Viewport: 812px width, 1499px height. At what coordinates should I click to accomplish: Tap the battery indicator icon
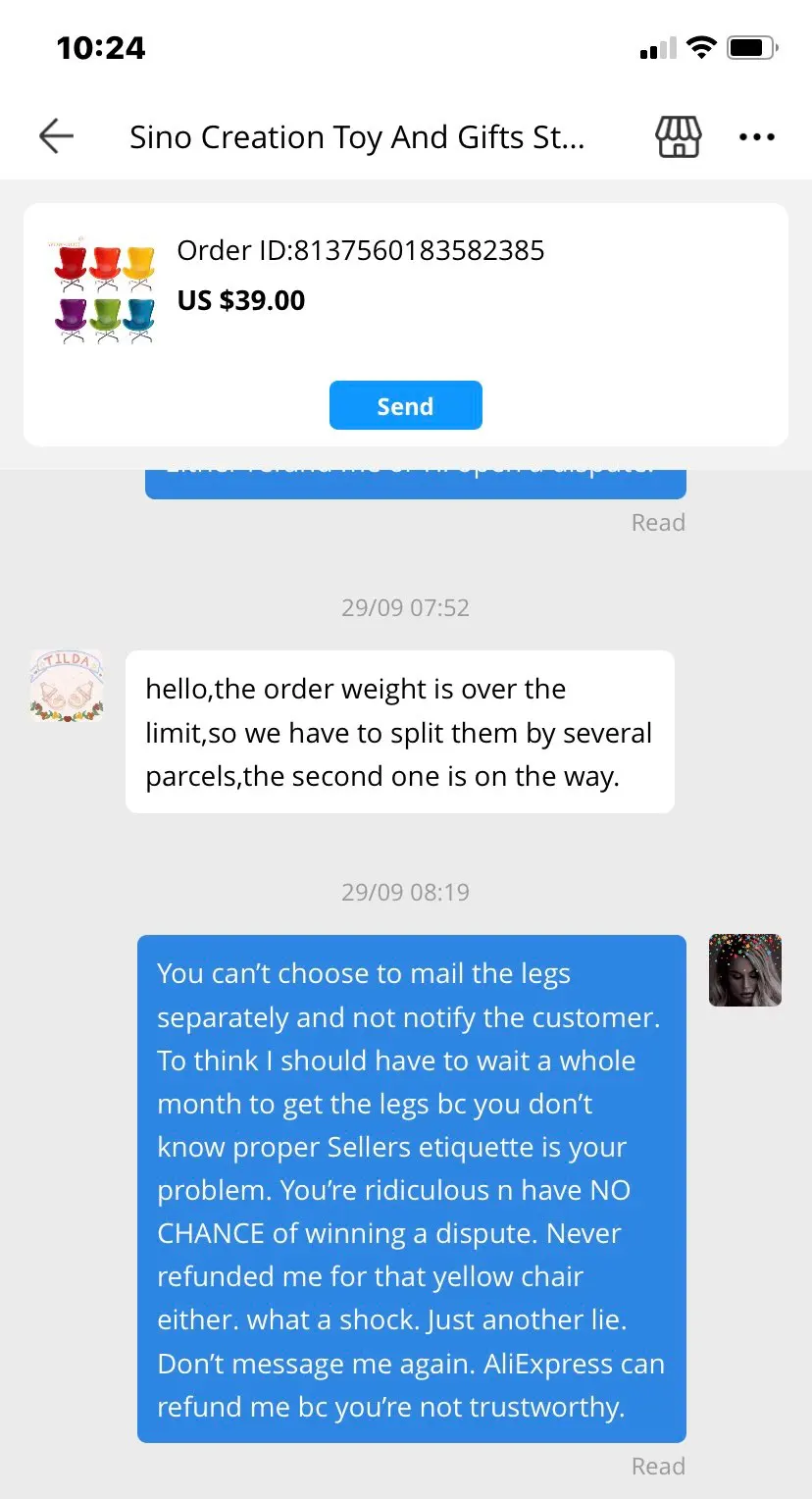[753, 47]
